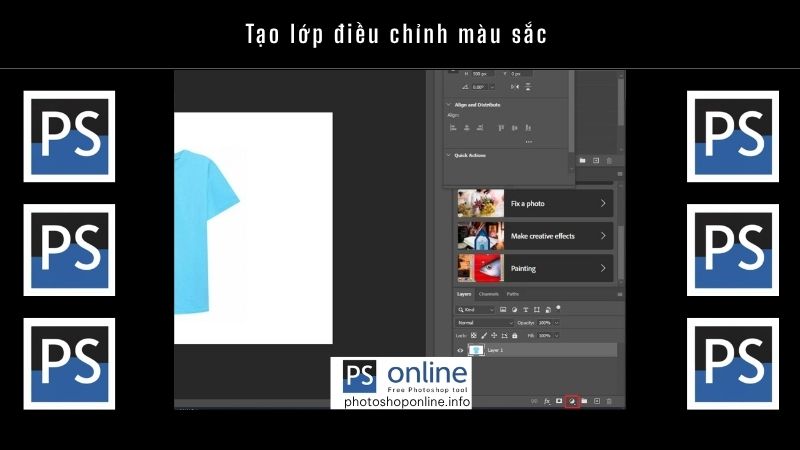Add a layer style with fx
The width and height of the screenshot is (800, 450).
click(x=546, y=402)
